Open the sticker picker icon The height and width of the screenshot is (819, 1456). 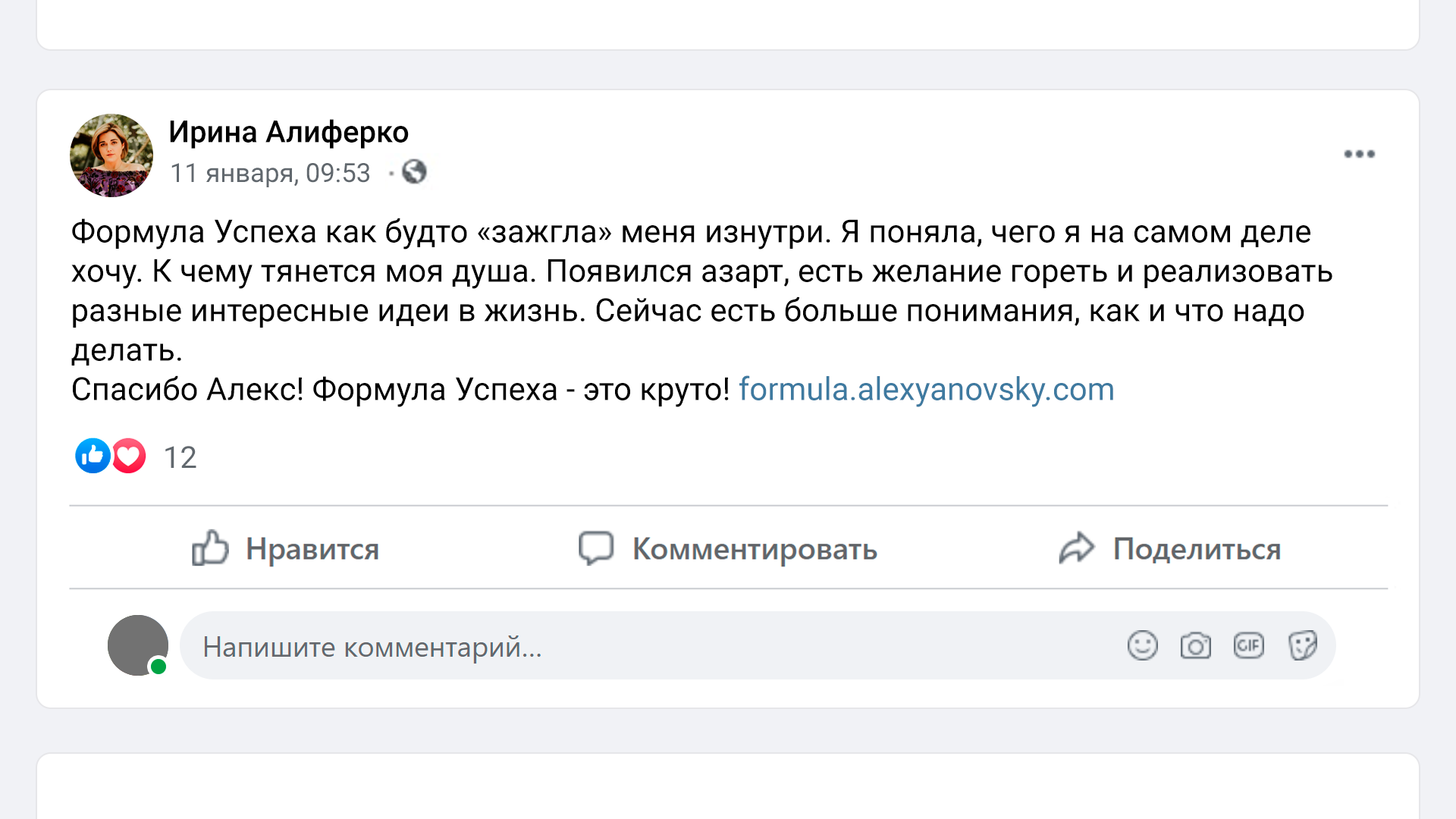point(1302,645)
